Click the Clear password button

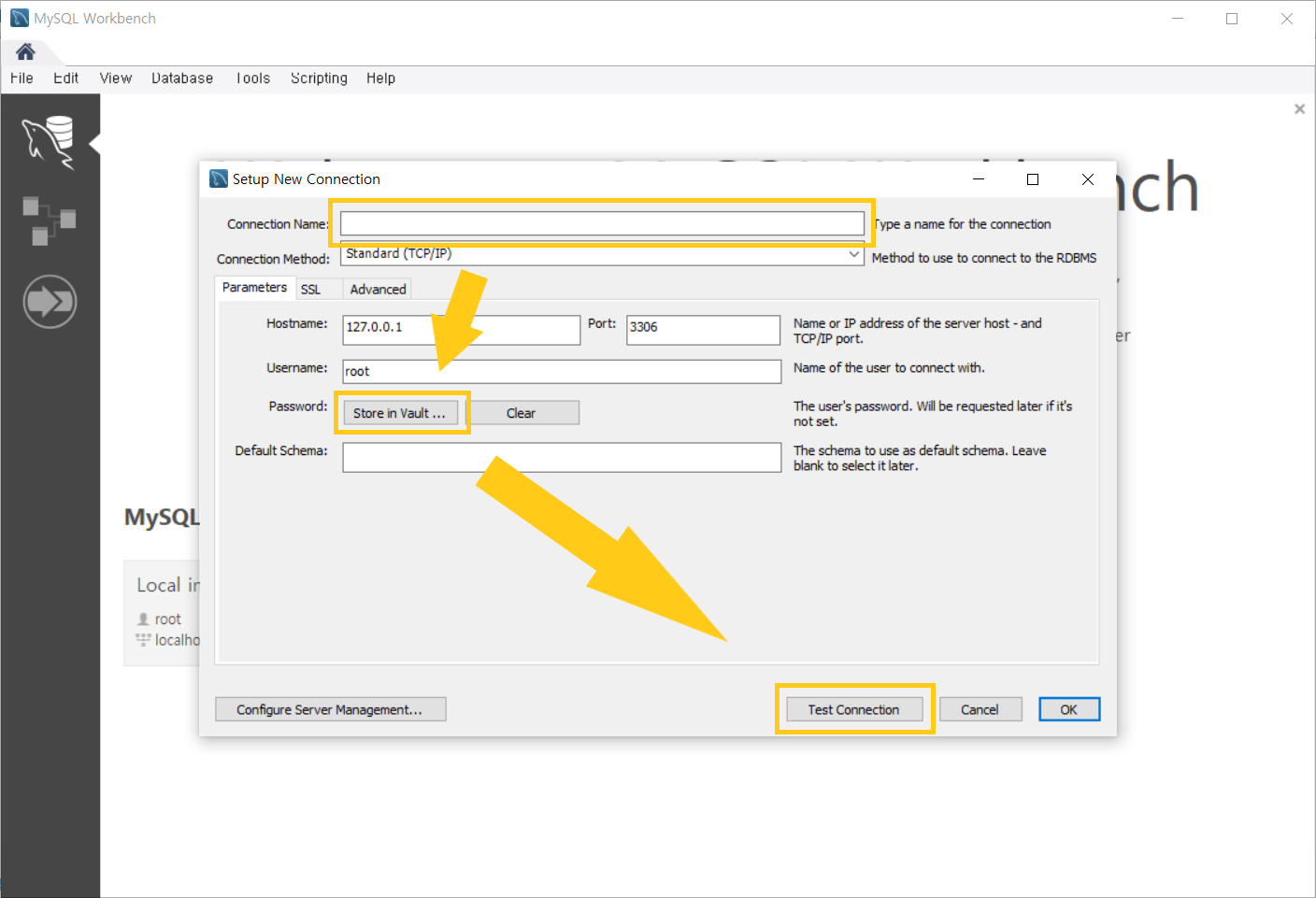[522, 413]
